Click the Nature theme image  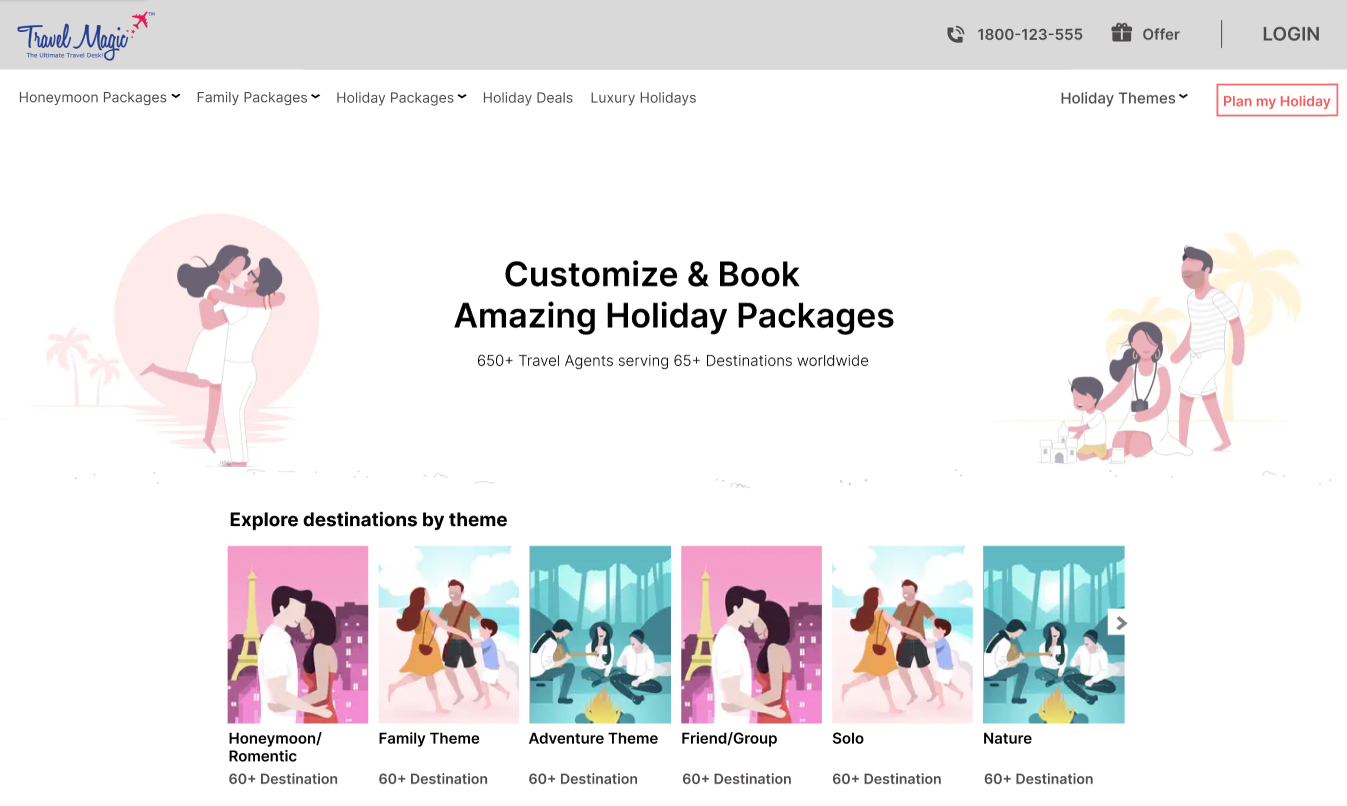[1053, 633]
